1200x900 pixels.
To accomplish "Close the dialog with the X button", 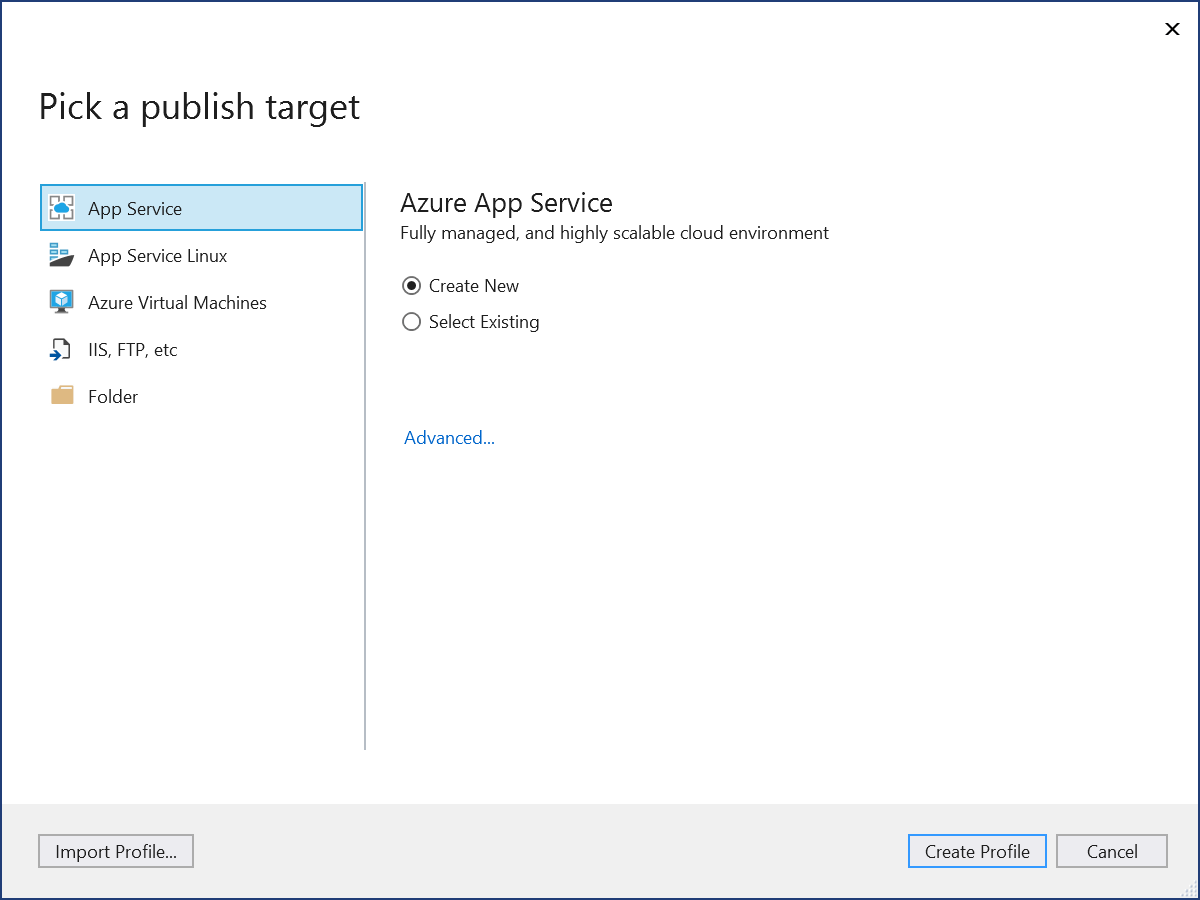I will (x=1172, y=29).
